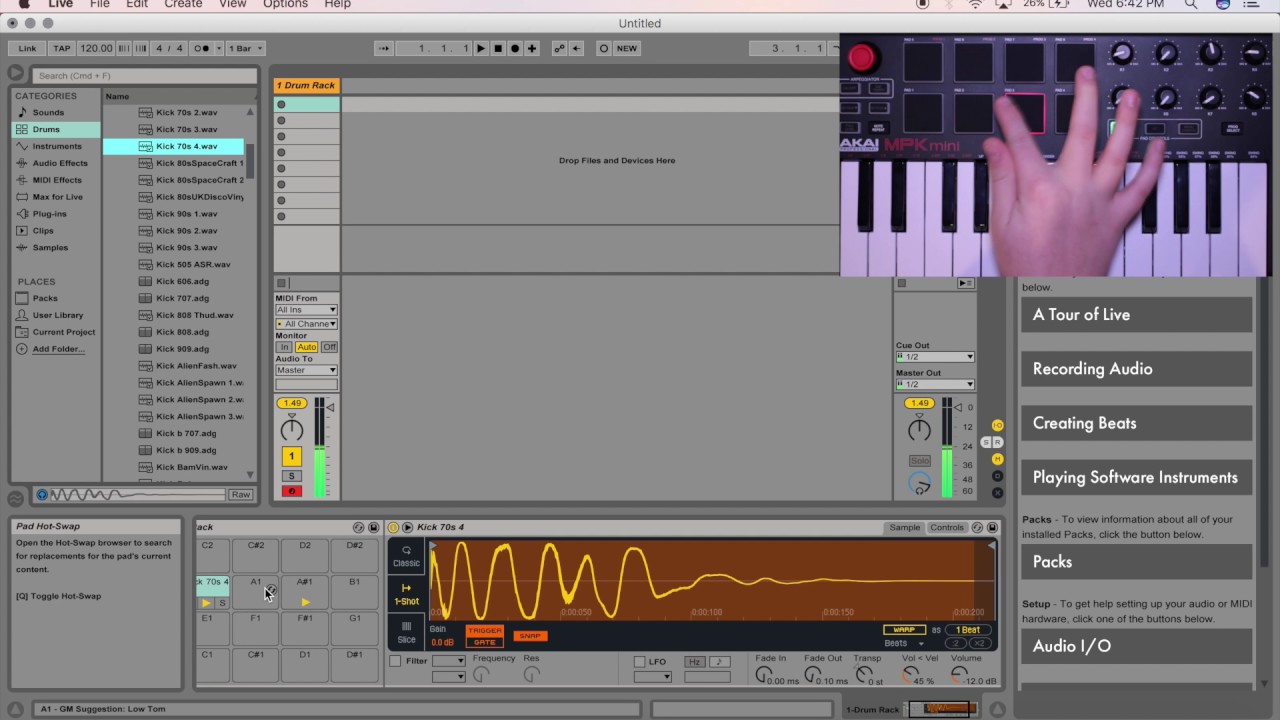Select Classic playback mode in Simpler
1280x720 pixels.
(x=406, y=556)
